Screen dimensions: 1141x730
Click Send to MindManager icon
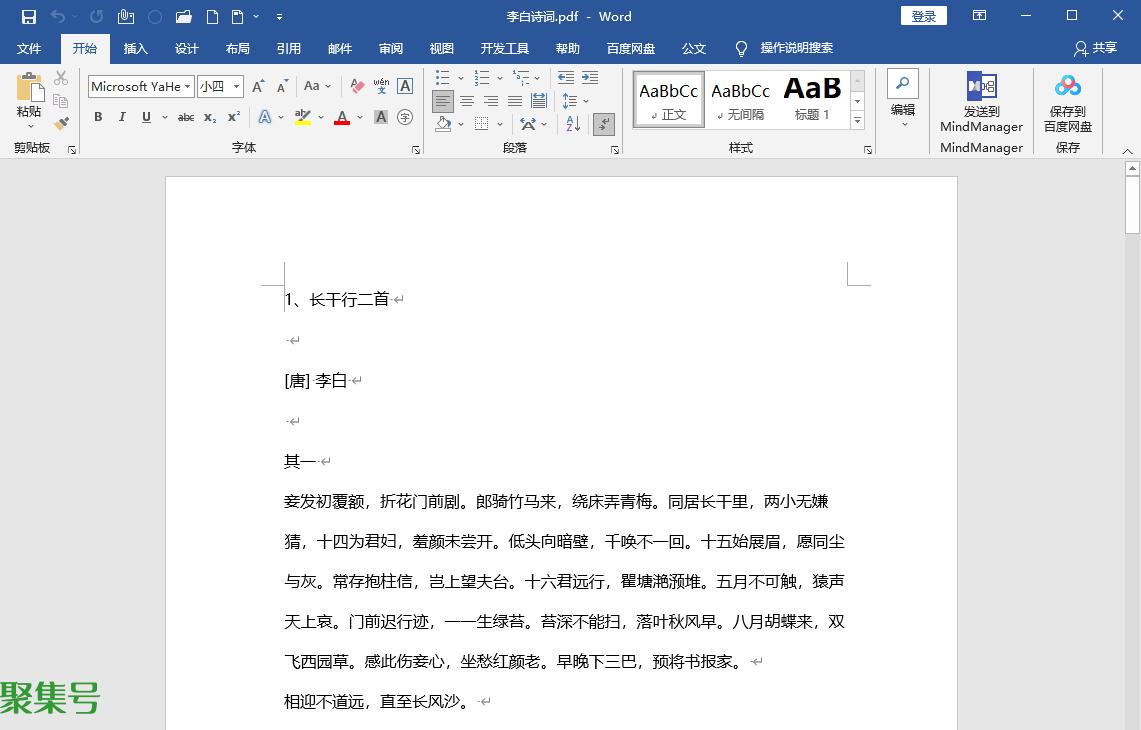tap(981, 87)
